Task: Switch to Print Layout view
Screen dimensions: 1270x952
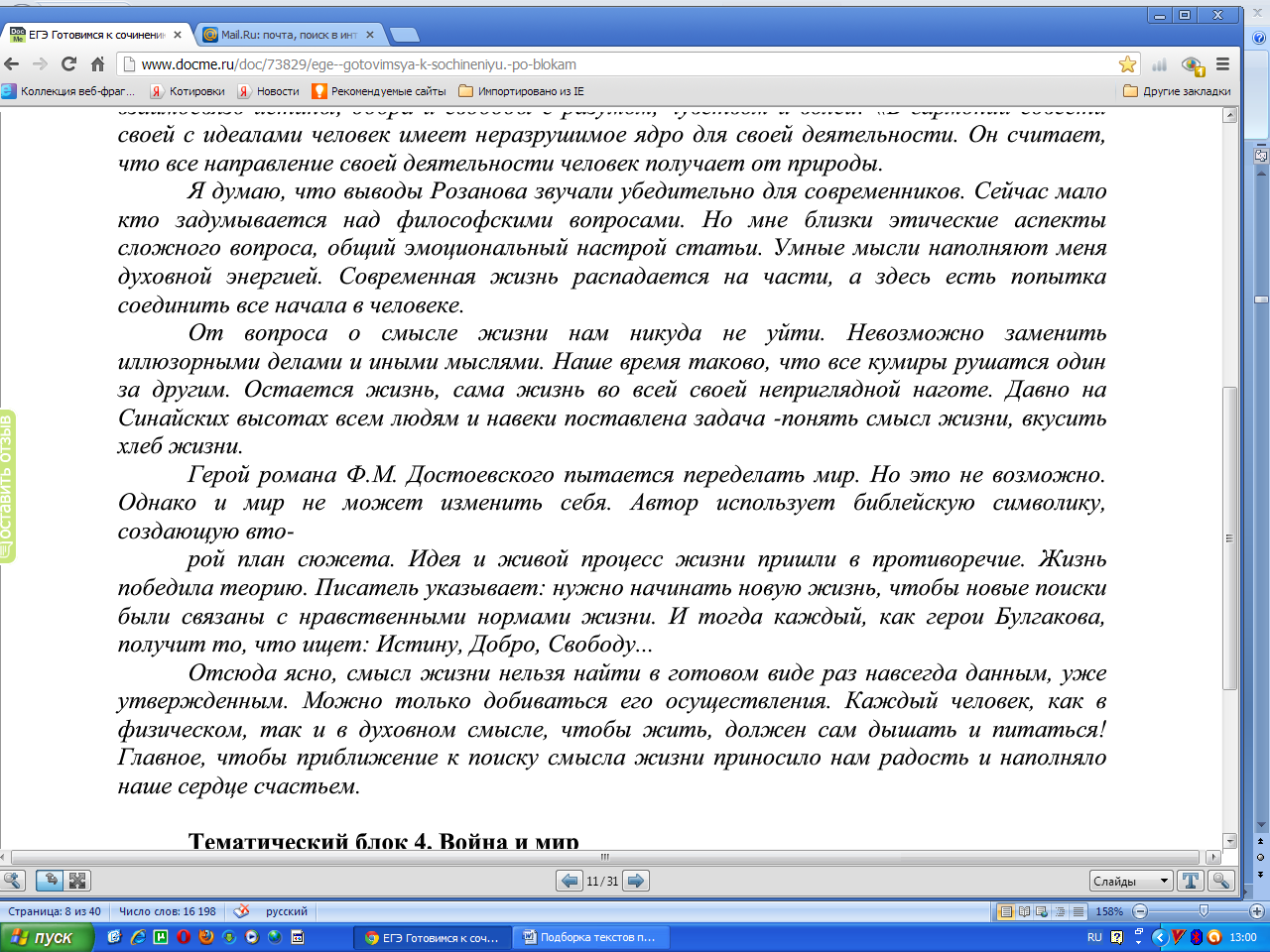Action: (1006, 911)
